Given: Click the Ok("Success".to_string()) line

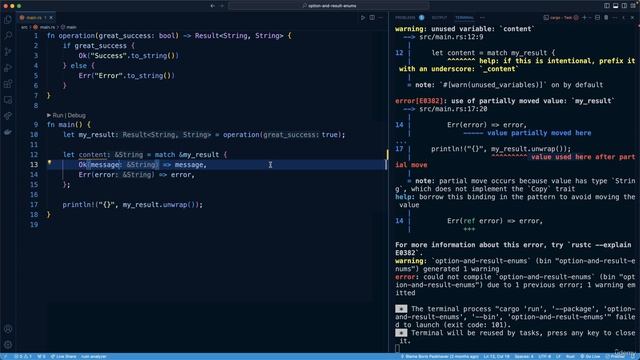Looking at the screenshot, I should (x=129, y=56).
